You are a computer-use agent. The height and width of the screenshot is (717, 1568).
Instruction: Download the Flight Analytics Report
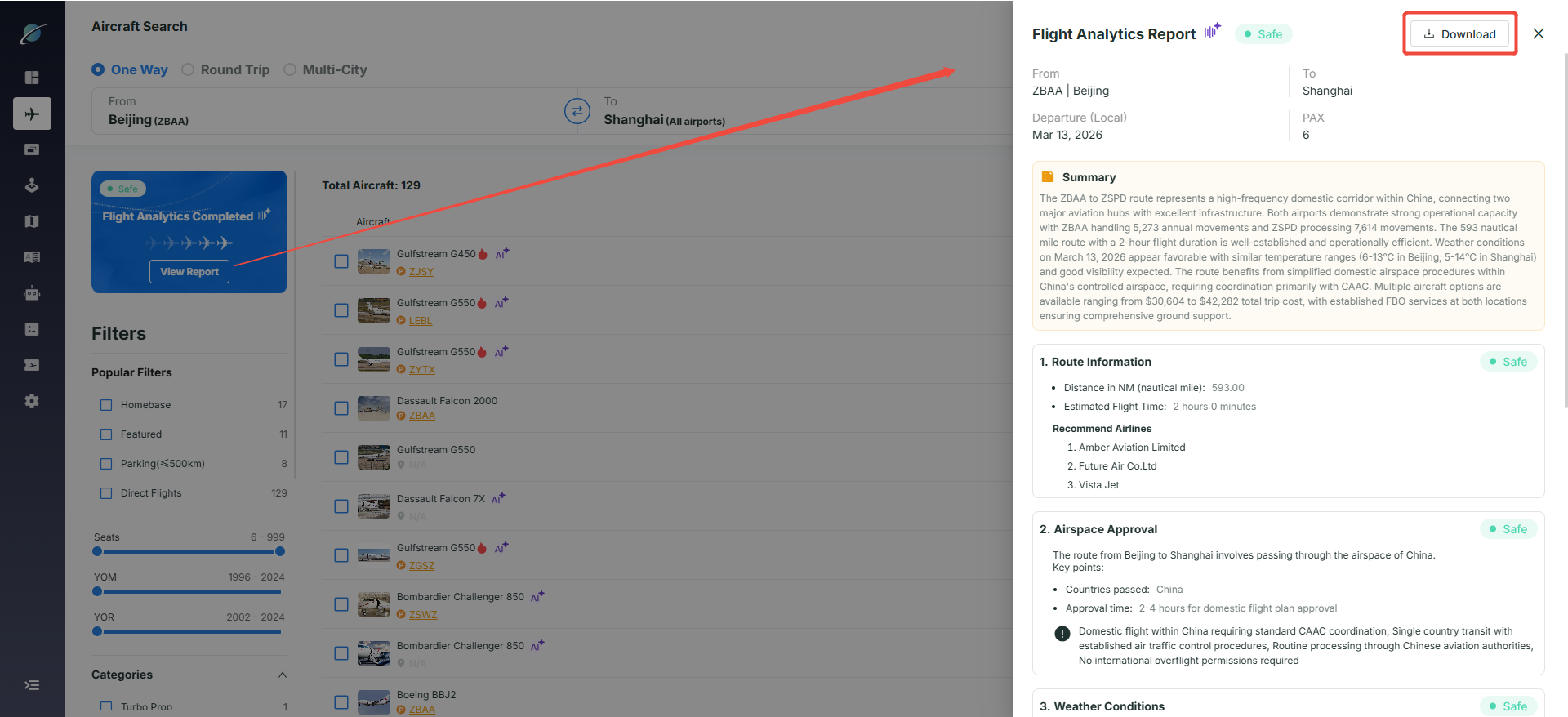coord(1460,33)
